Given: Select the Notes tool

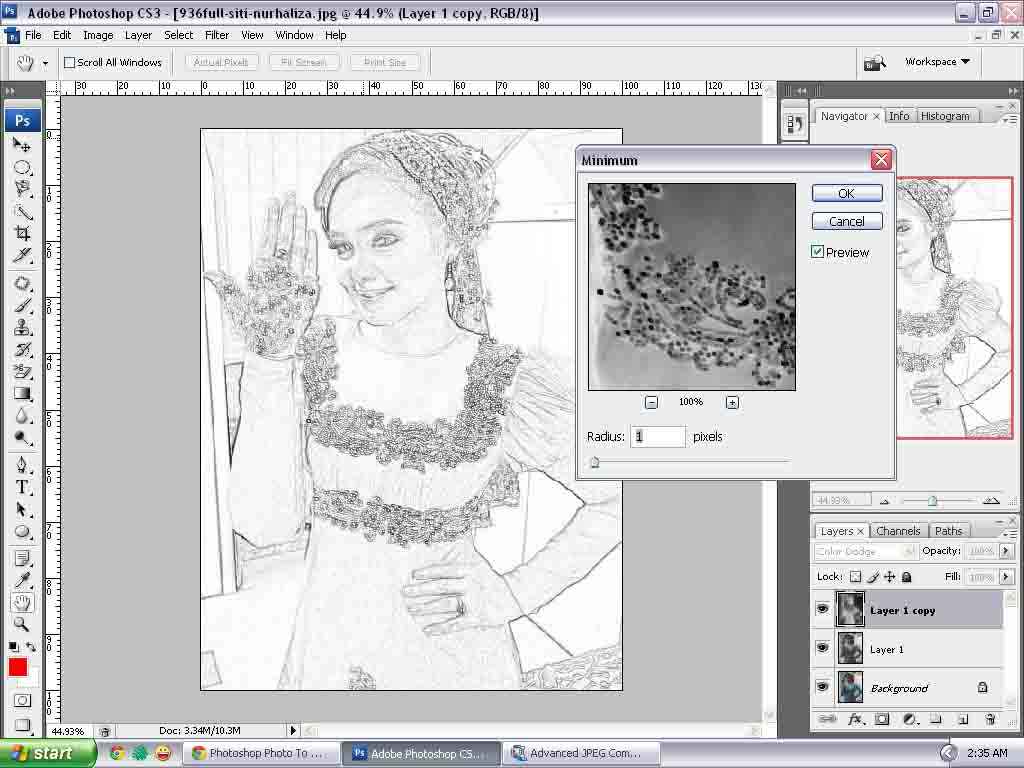Looking at the screenshot, I should (22, 559).
